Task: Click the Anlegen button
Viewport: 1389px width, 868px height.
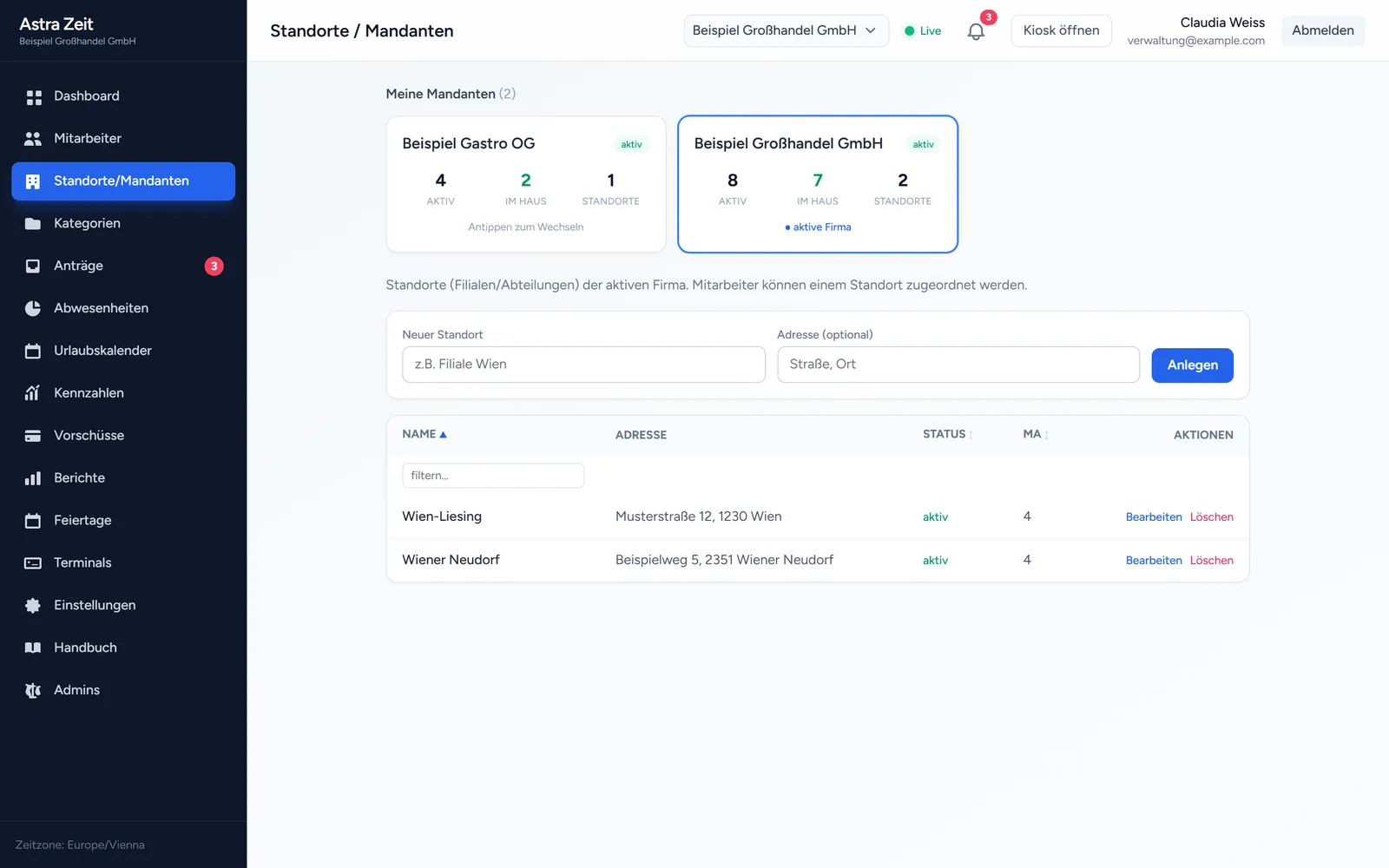Action: tap(1192, 365)
